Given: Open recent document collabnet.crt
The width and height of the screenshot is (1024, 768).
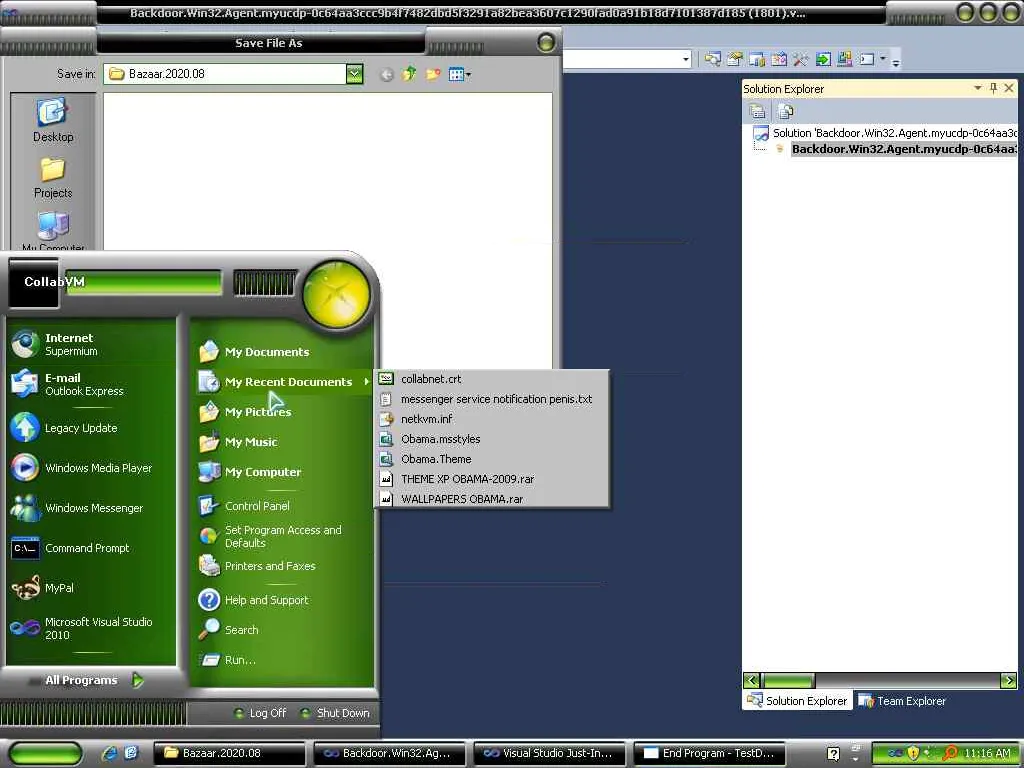Looking at the screenshot, I should click(x=493, y=379).
